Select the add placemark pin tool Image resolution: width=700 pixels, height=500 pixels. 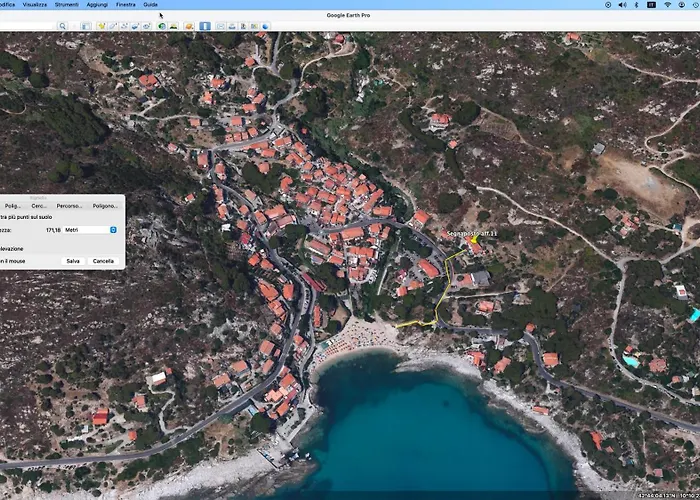[101, 25]
